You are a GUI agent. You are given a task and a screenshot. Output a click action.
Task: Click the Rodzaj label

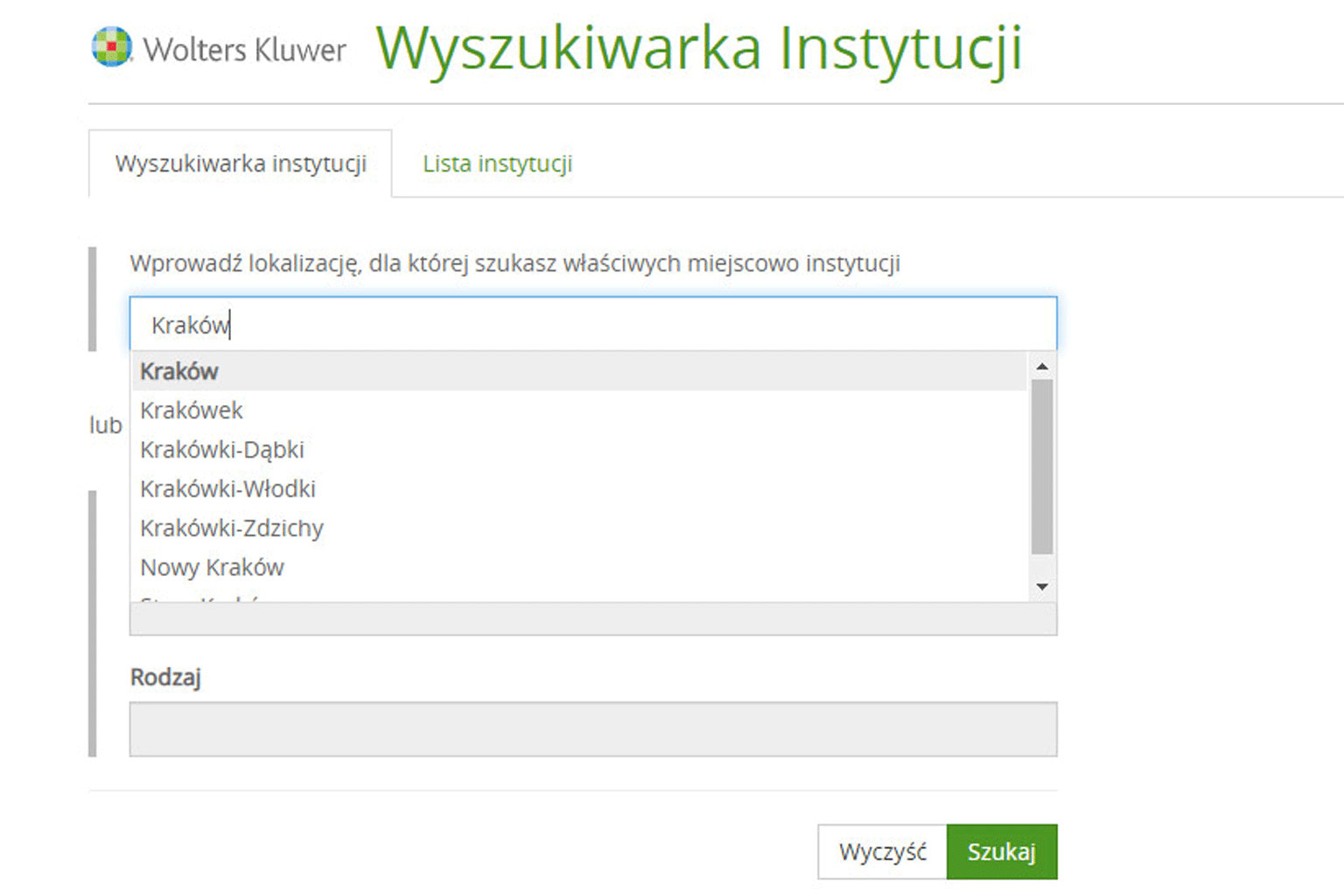pos(165,677)
